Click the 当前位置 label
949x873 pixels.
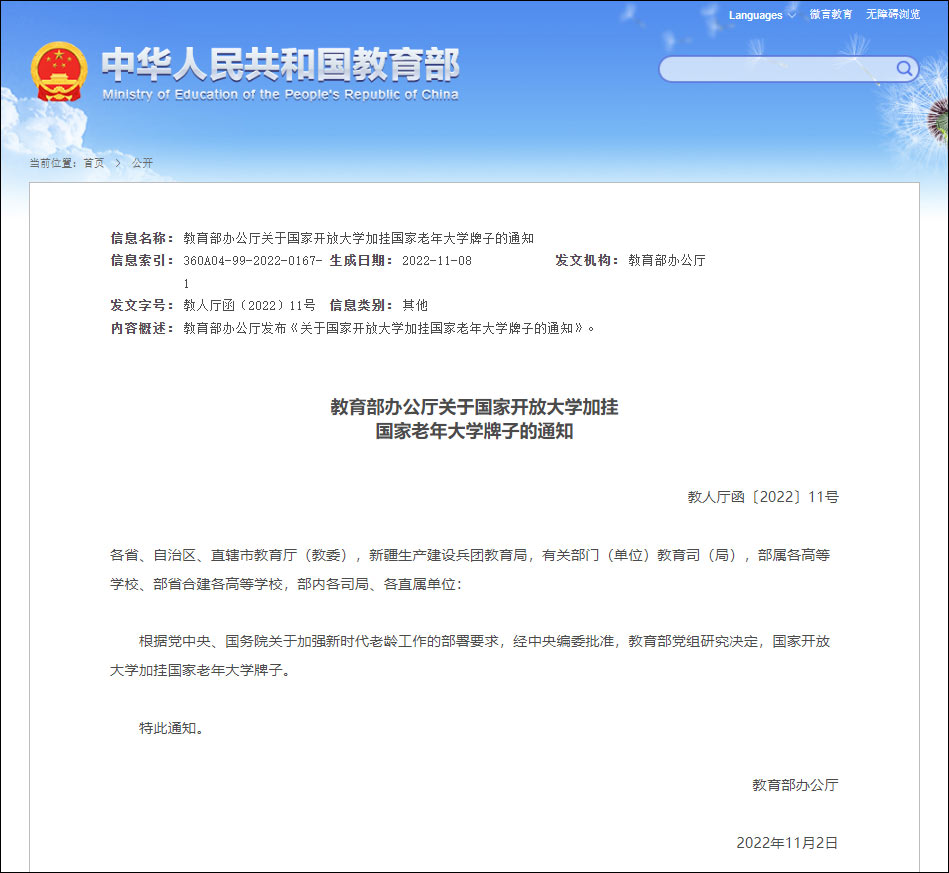click(x=53, y=163)
